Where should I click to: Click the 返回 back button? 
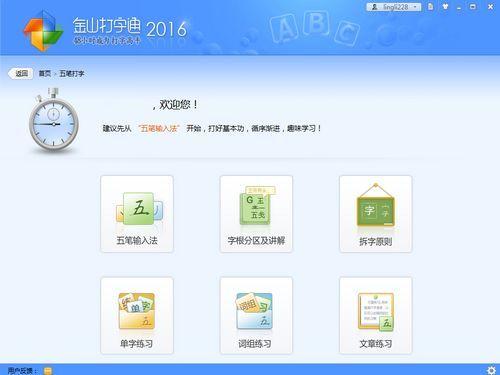[21, 73]
